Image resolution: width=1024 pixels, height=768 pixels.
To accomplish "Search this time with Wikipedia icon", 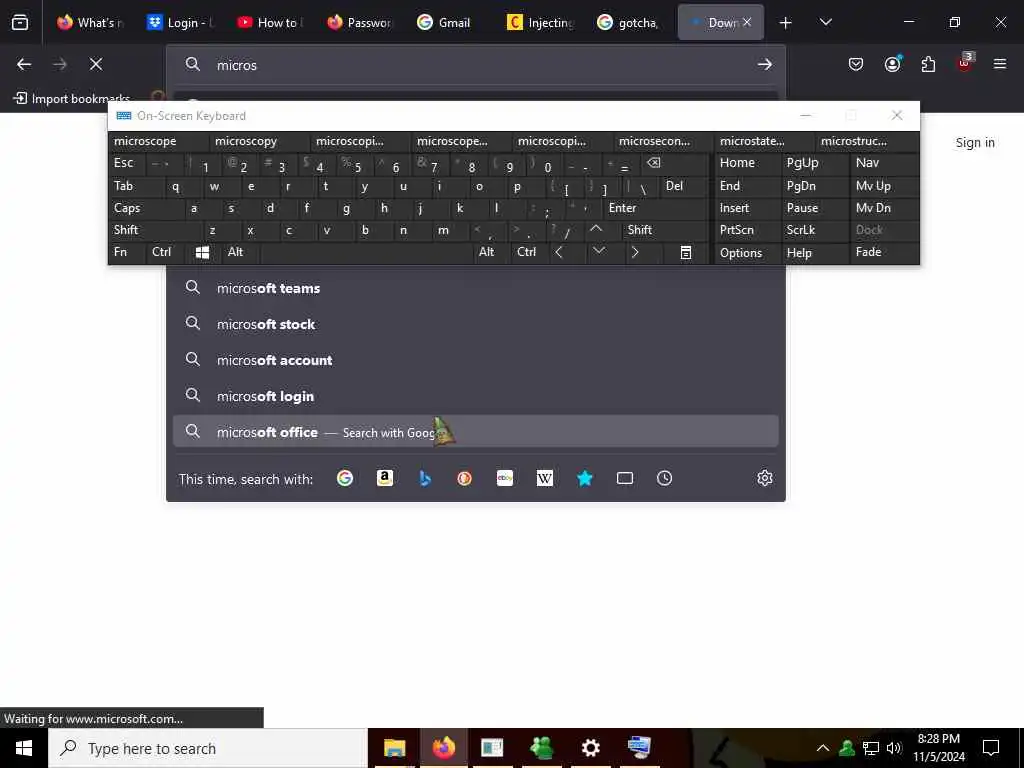I will 545,478.
